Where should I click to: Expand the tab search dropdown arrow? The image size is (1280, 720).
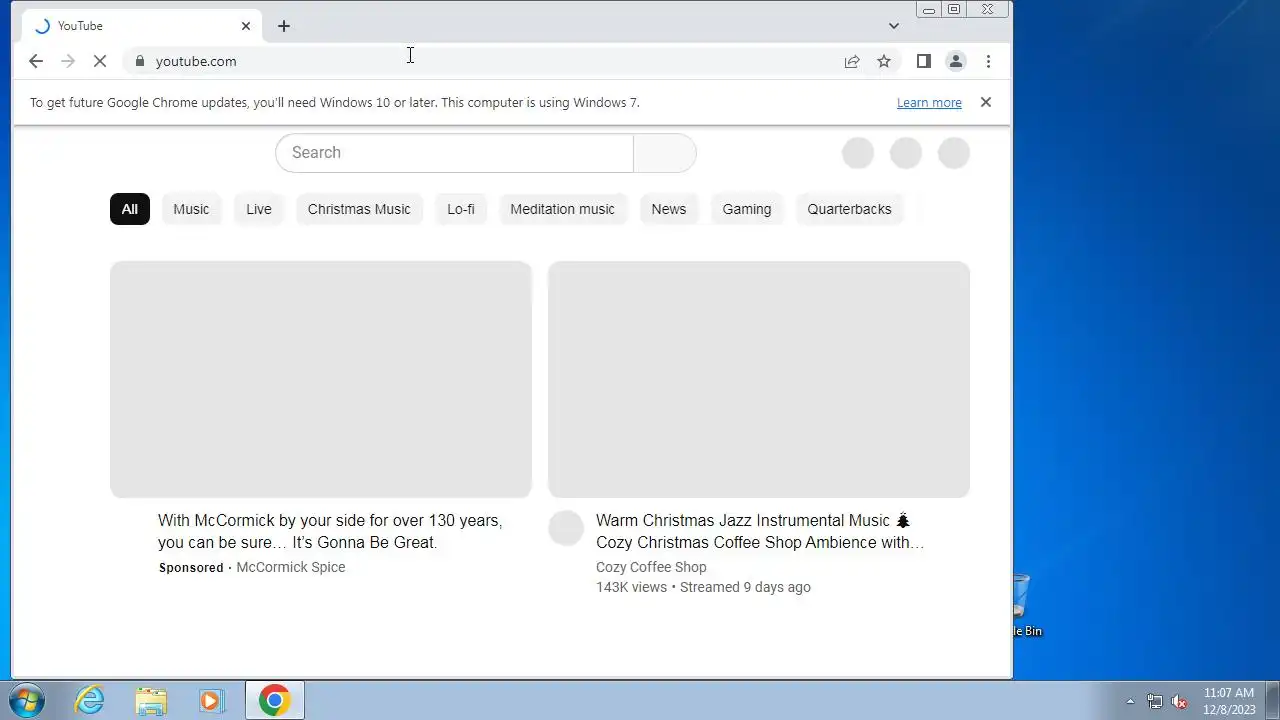click(894, 26)
